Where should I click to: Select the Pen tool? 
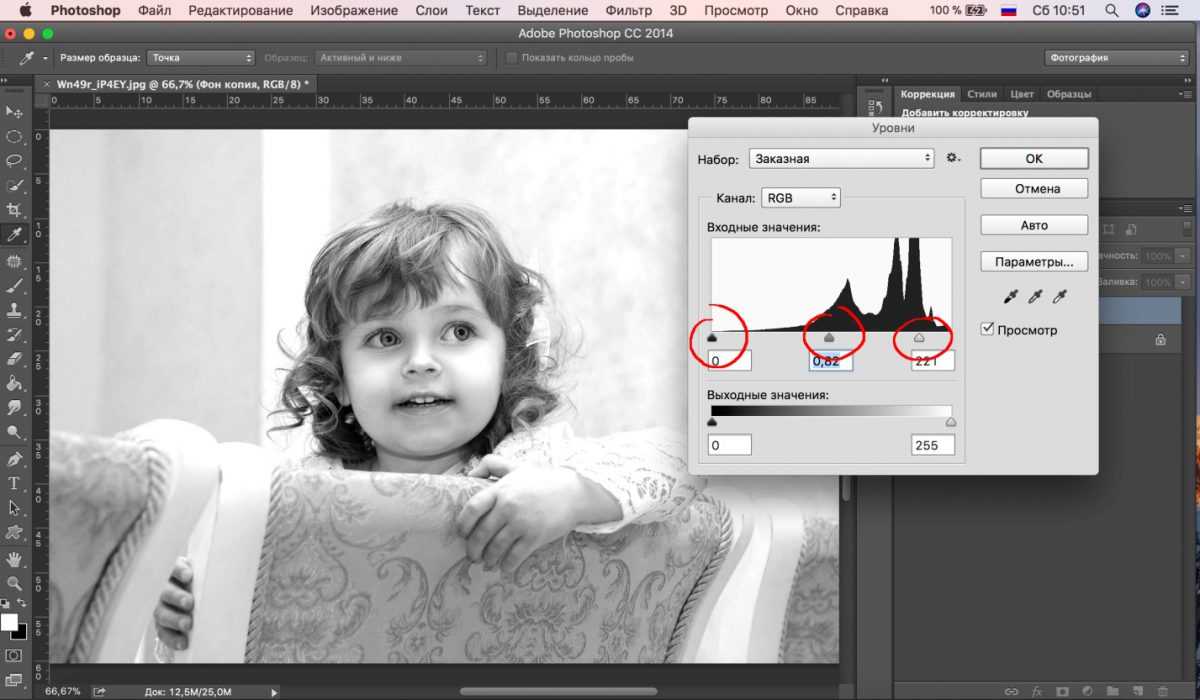14,459
